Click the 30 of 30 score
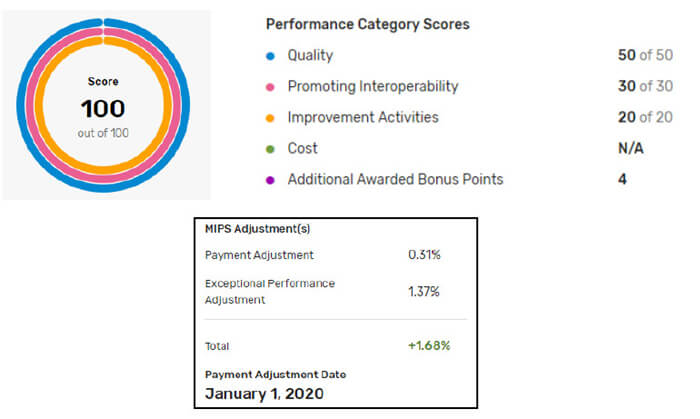This screenshot has width=700, height=419. pos(644,87)
